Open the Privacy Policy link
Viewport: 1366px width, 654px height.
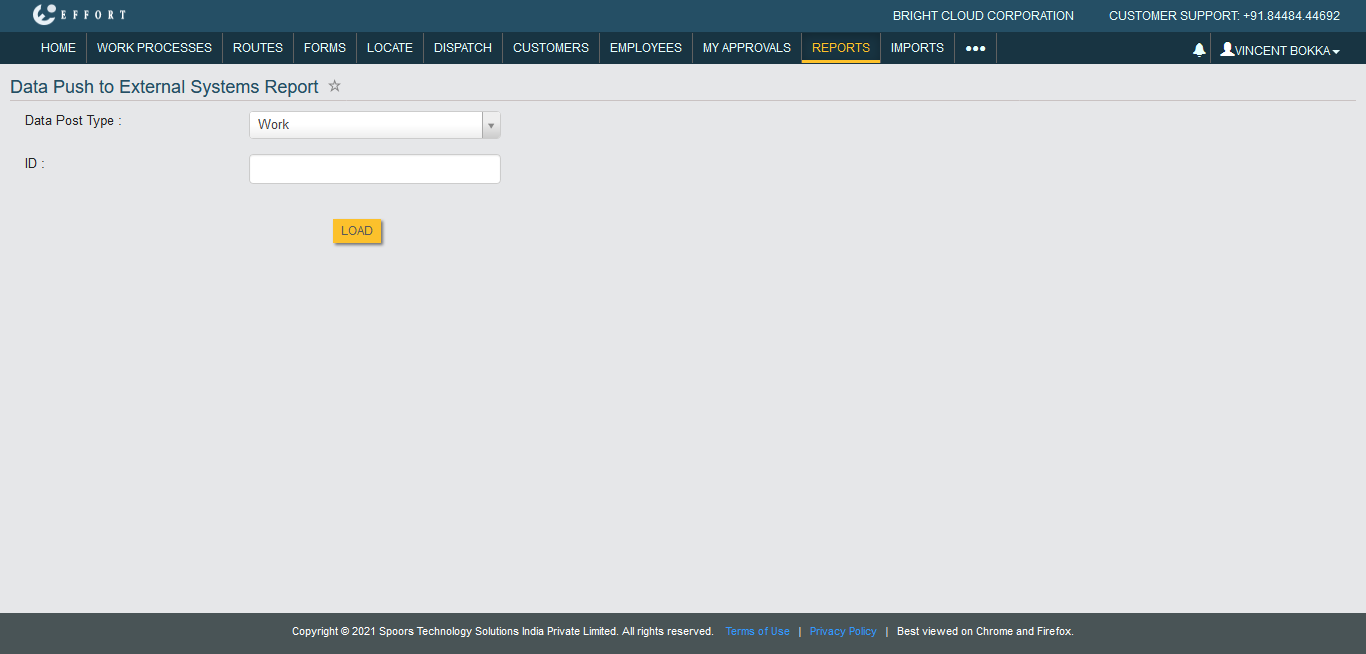click(x=843, y=632)
